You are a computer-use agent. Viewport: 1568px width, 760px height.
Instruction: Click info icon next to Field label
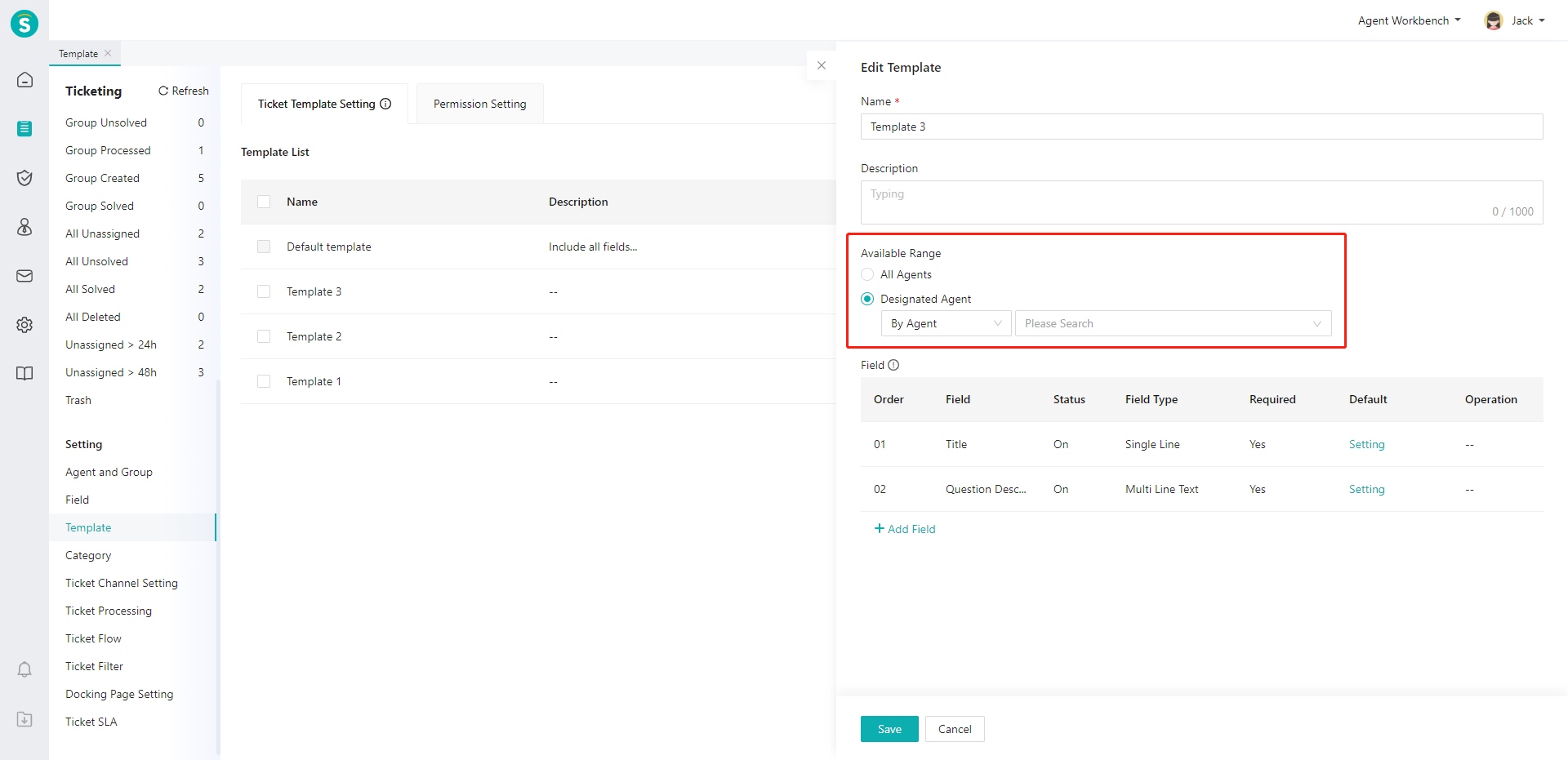pyautogui.click(x=893, y=365)
